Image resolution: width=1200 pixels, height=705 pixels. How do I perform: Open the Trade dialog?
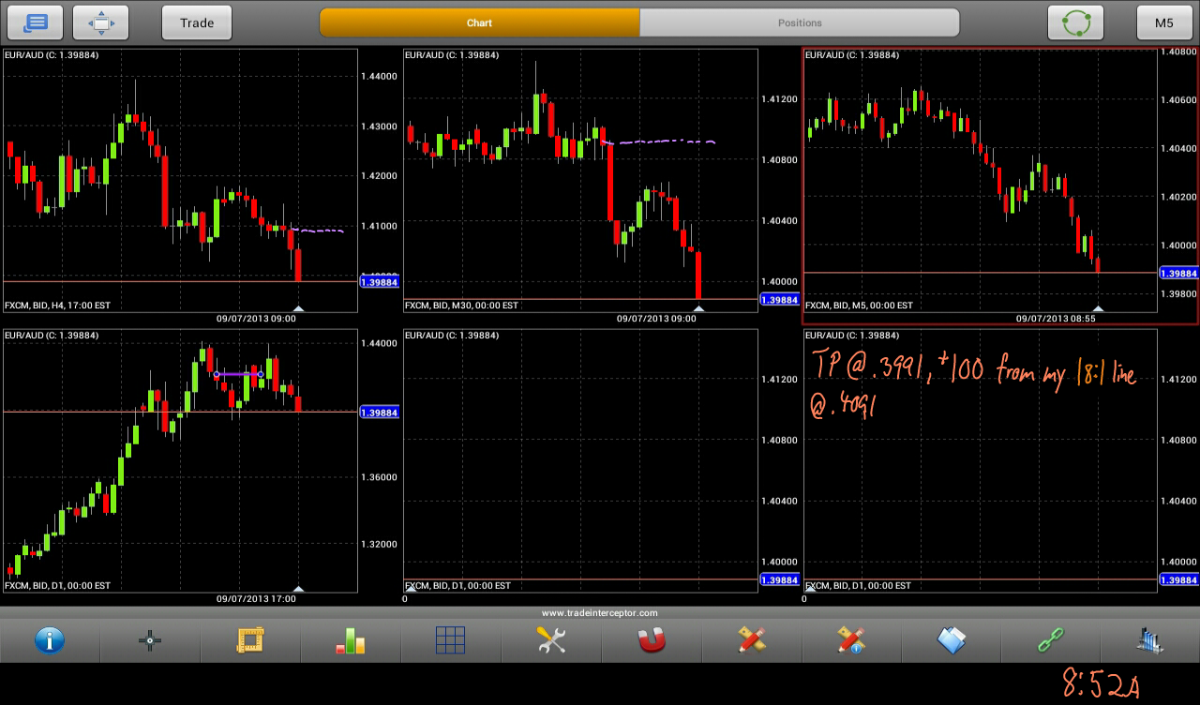click(x=197, y=22)
